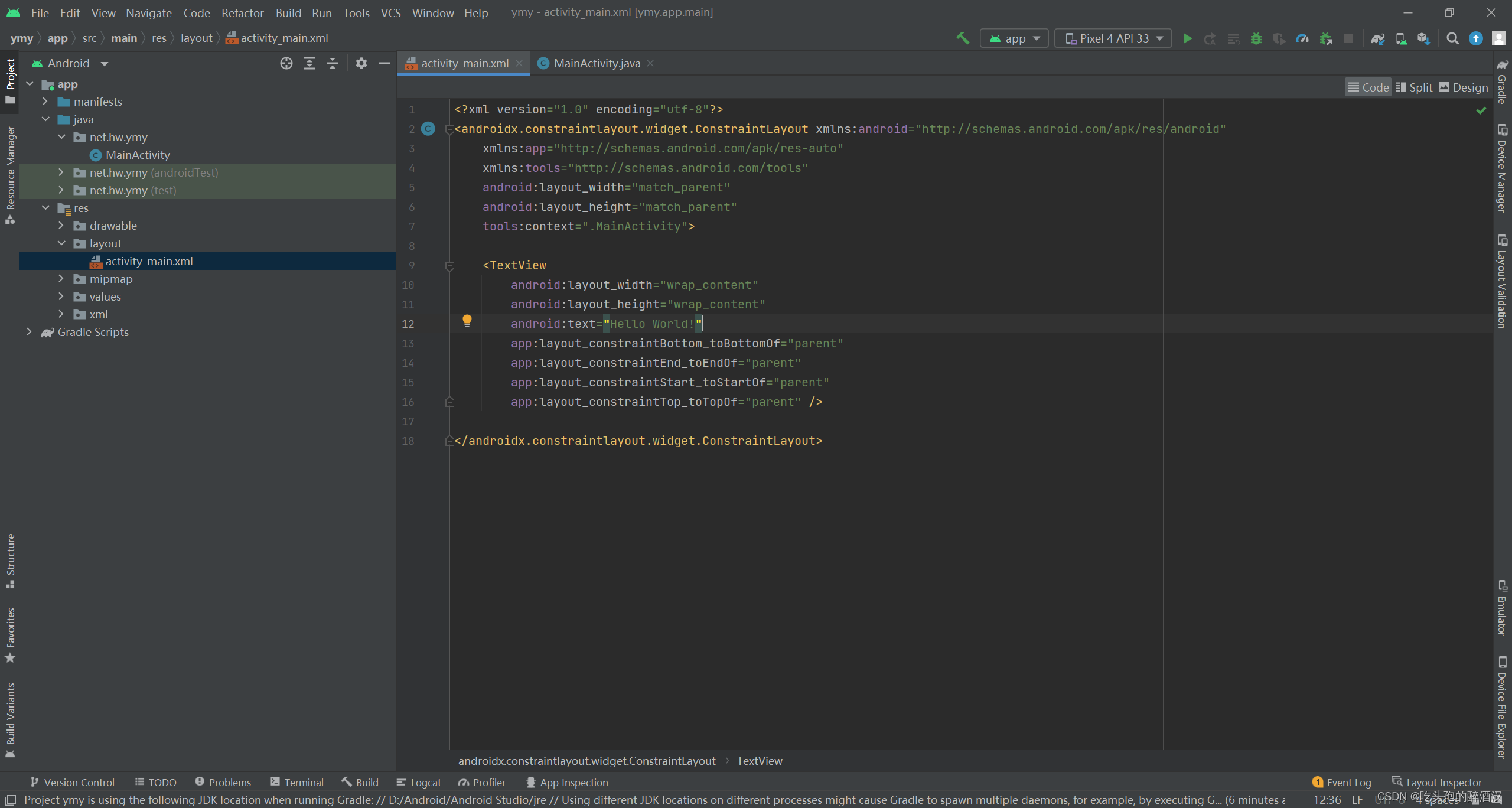
Task: Switch to the MainActivity.java editor tab
Action: click(x=597, y=64)
